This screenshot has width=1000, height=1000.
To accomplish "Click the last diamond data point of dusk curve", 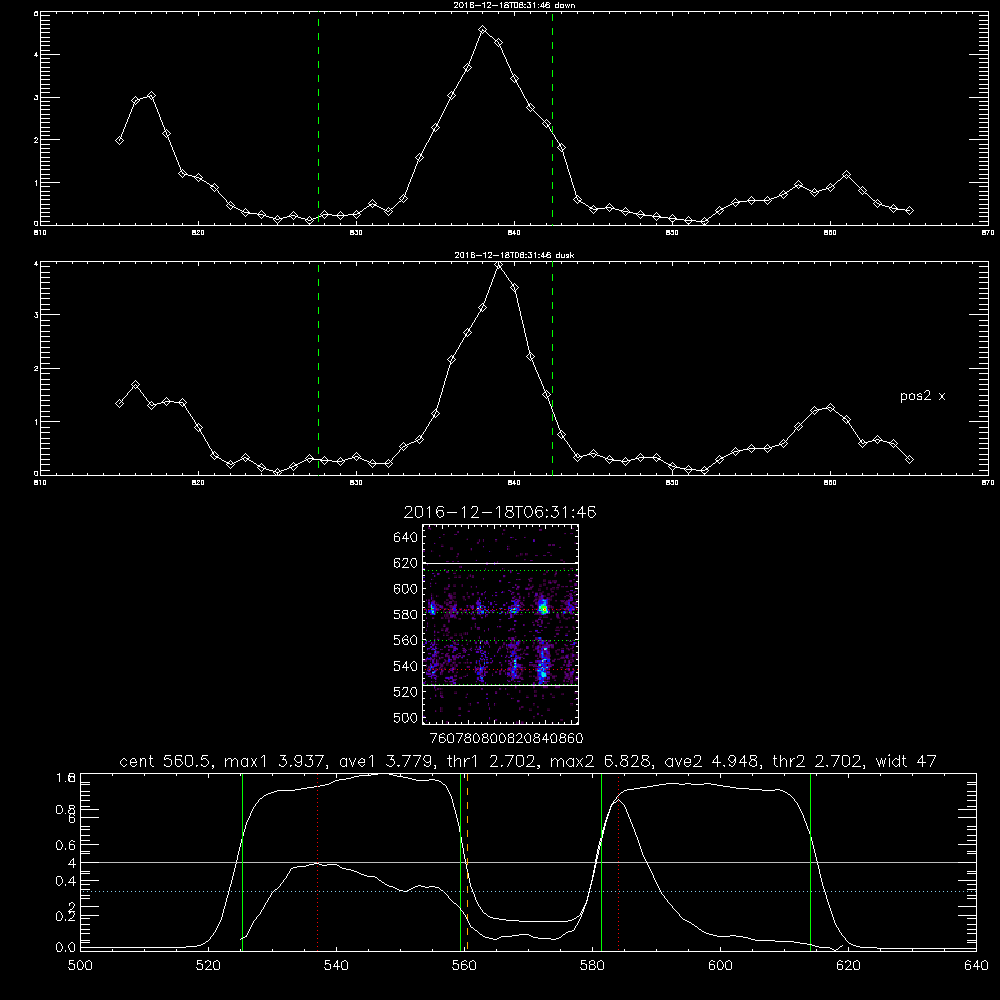I will click(x=909, y=459).
